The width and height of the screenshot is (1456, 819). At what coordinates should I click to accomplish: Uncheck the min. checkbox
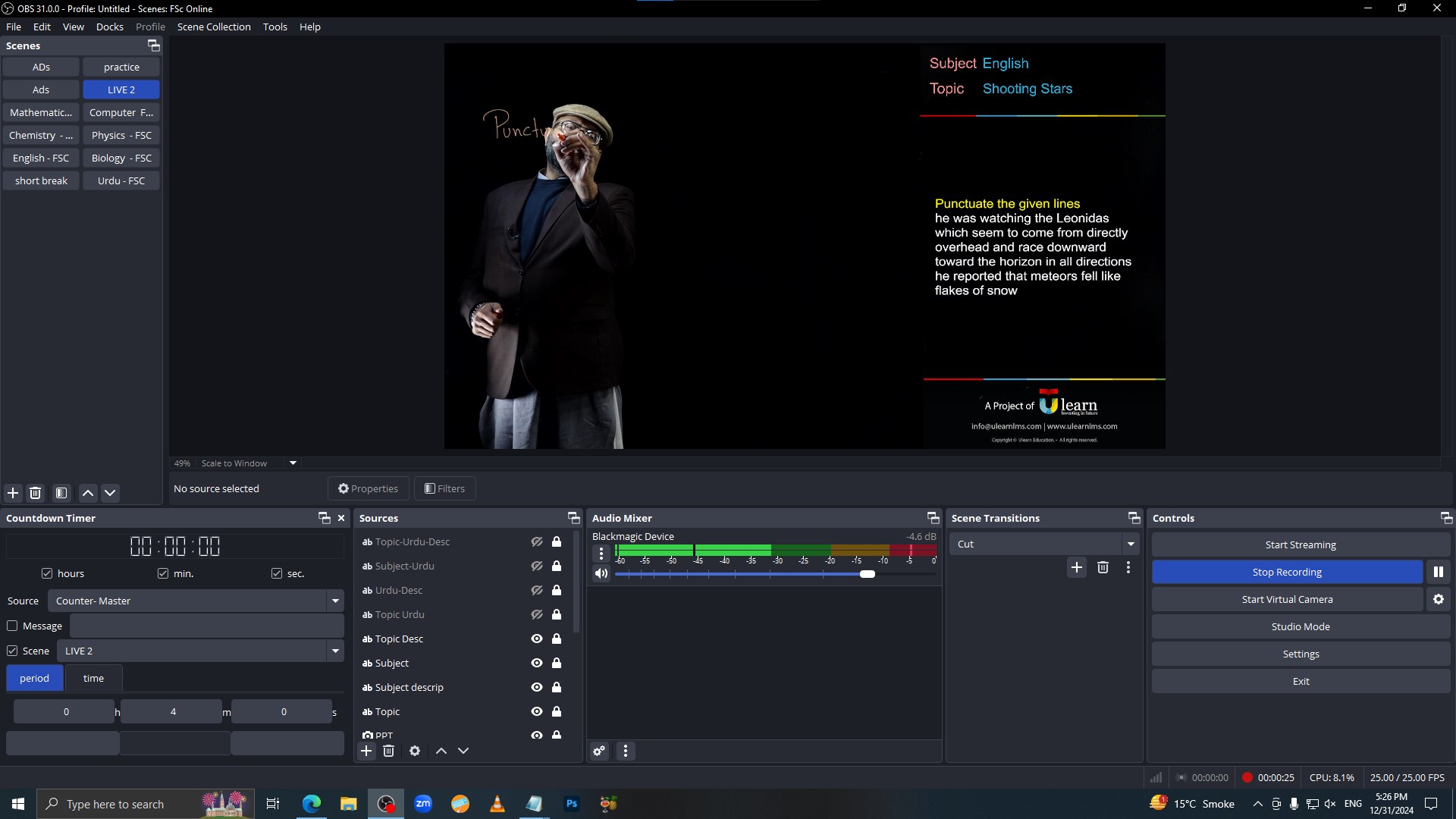pyautogui.click(x=163, y=573)
